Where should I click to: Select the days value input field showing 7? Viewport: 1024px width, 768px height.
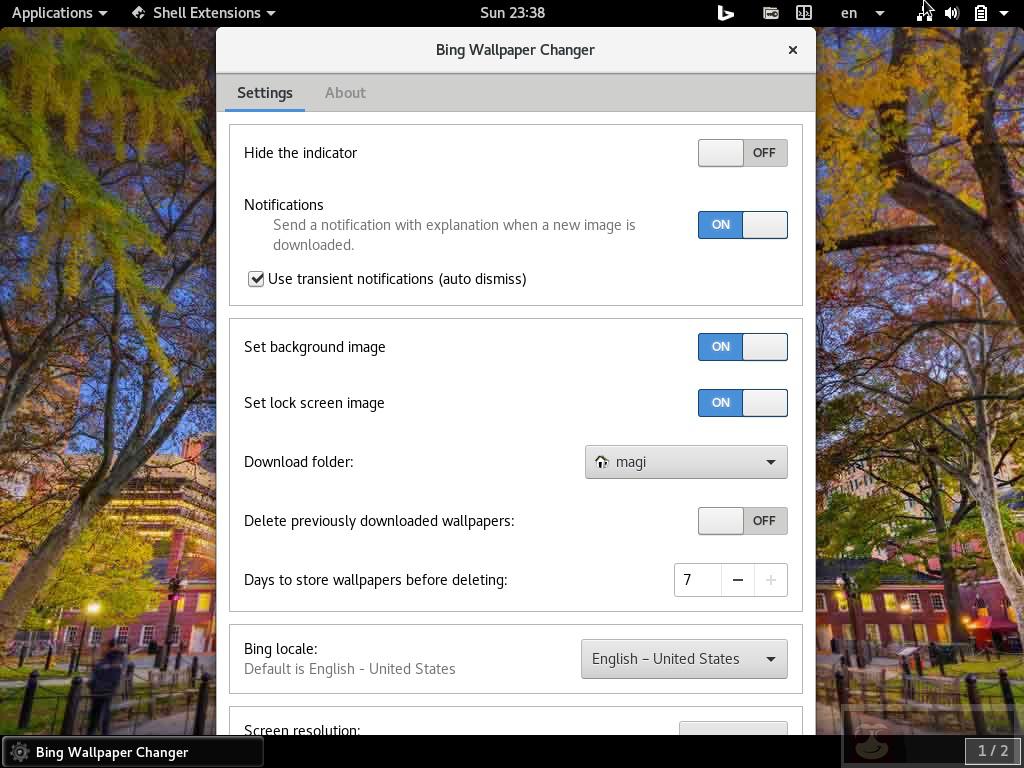click(697, 580)
